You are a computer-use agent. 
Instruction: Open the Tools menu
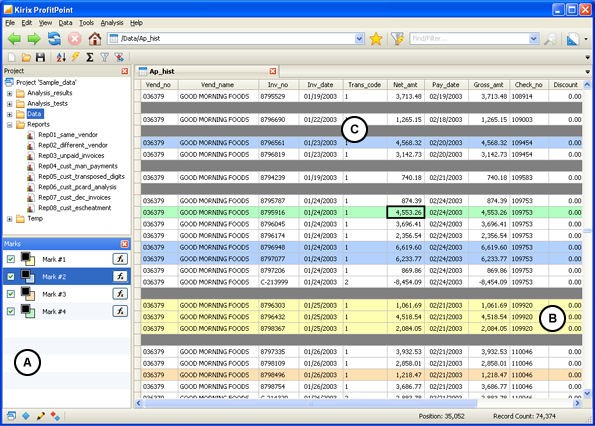[x=86, y=23]
